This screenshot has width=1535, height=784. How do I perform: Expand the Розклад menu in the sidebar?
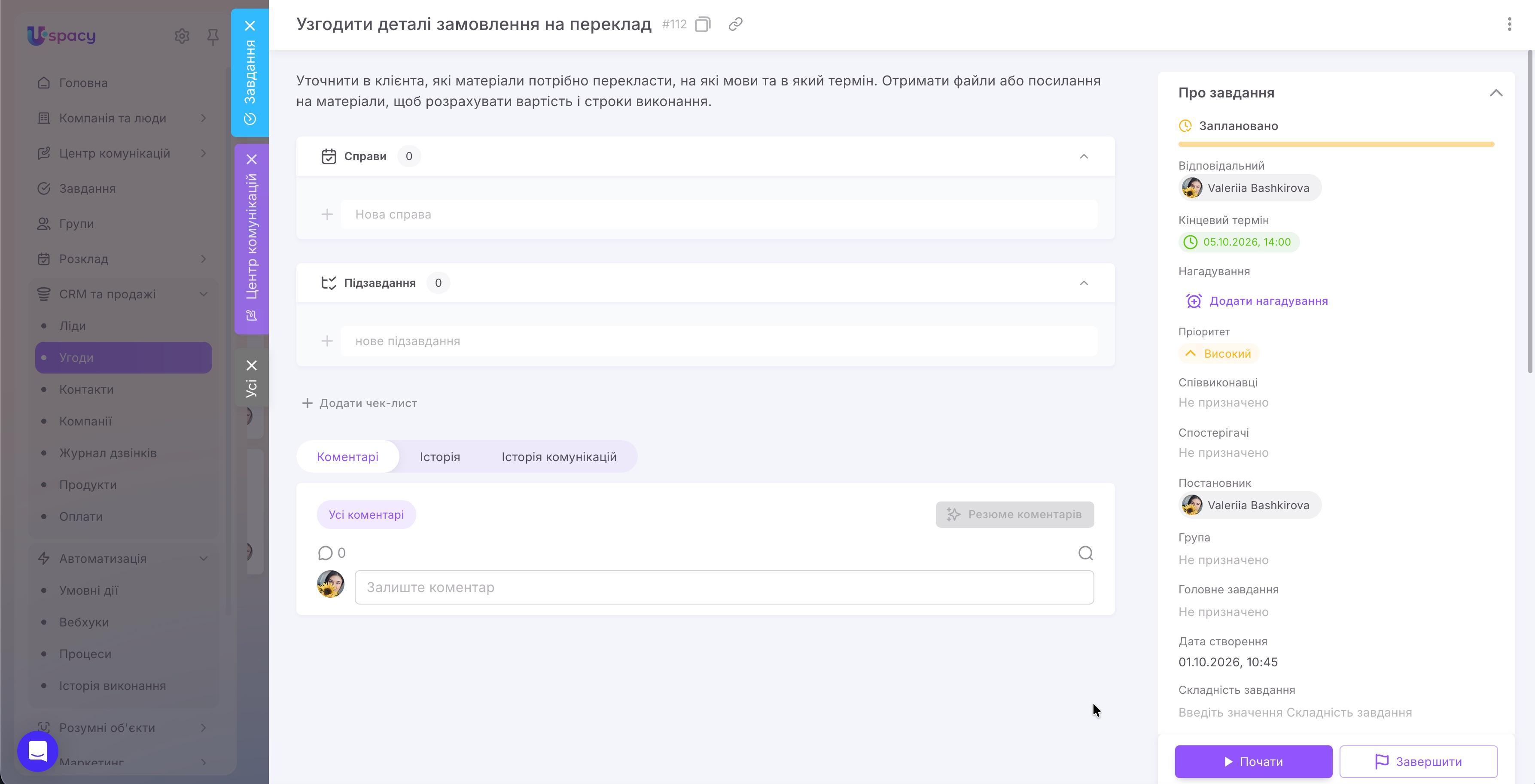pyautogui.click(x=203, y=259)
